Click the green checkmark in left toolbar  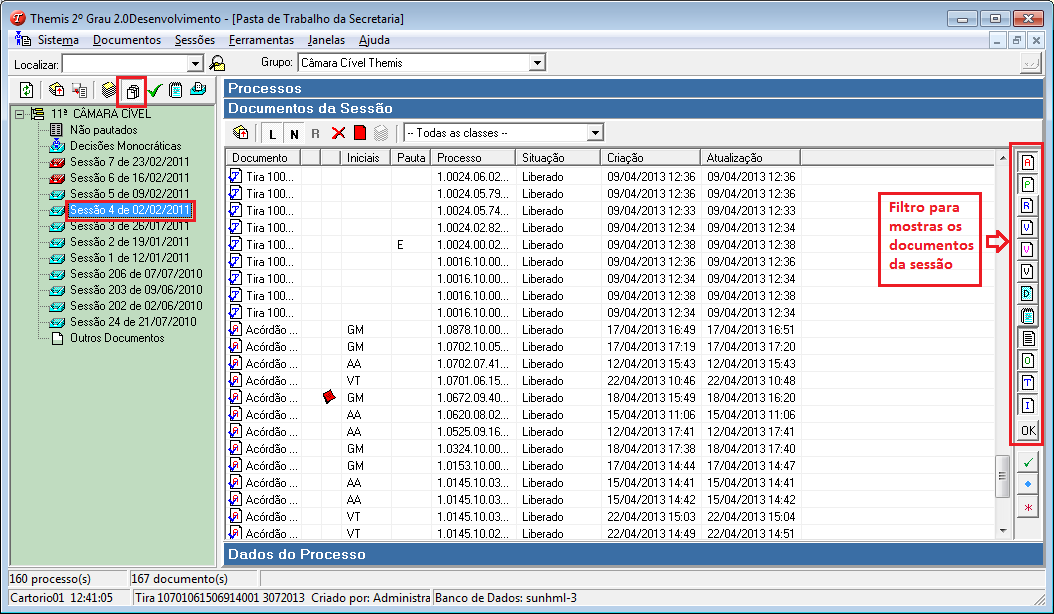[x=155, y=89]
